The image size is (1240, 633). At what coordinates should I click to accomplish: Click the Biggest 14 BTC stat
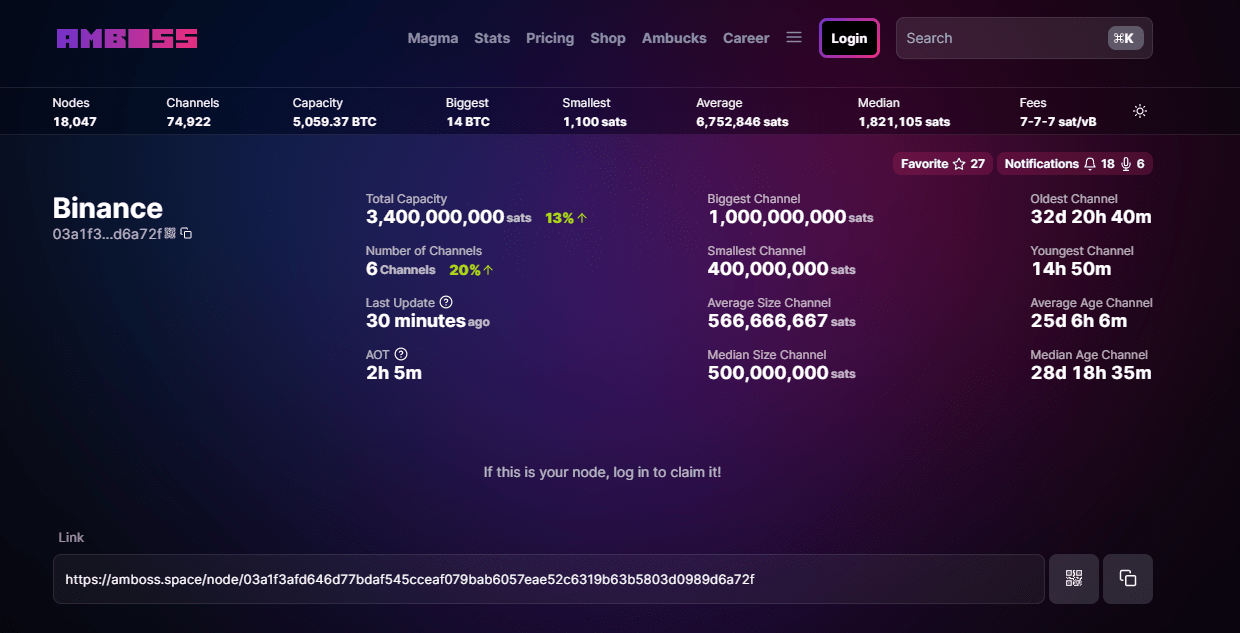click(x=468, y=112)
